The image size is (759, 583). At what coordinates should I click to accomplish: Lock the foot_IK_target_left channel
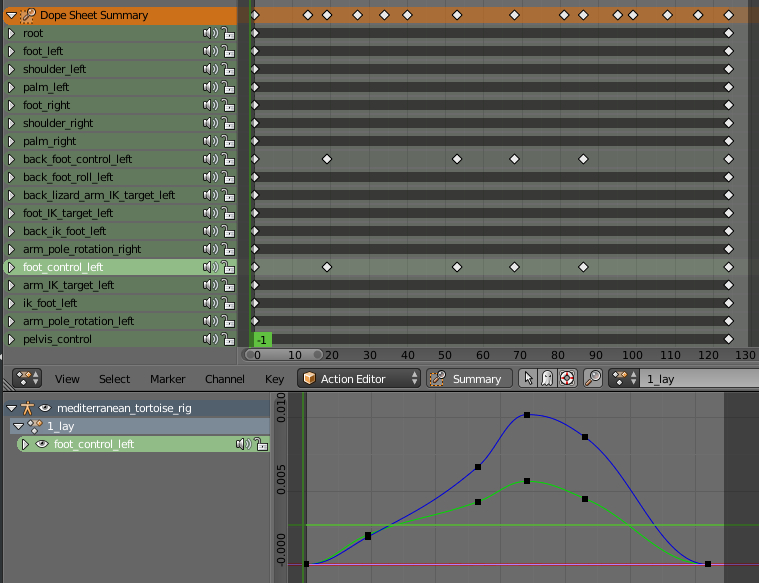228,213
